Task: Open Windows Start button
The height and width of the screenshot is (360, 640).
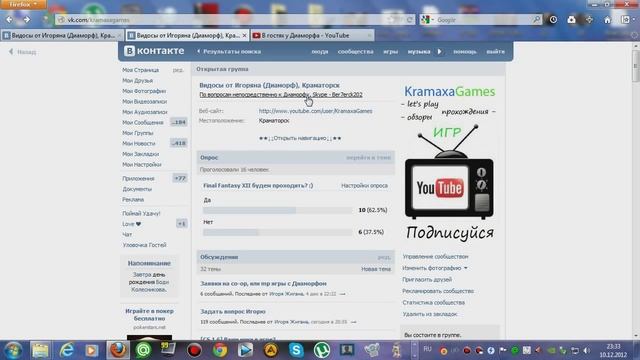Action: click(13, 350)
